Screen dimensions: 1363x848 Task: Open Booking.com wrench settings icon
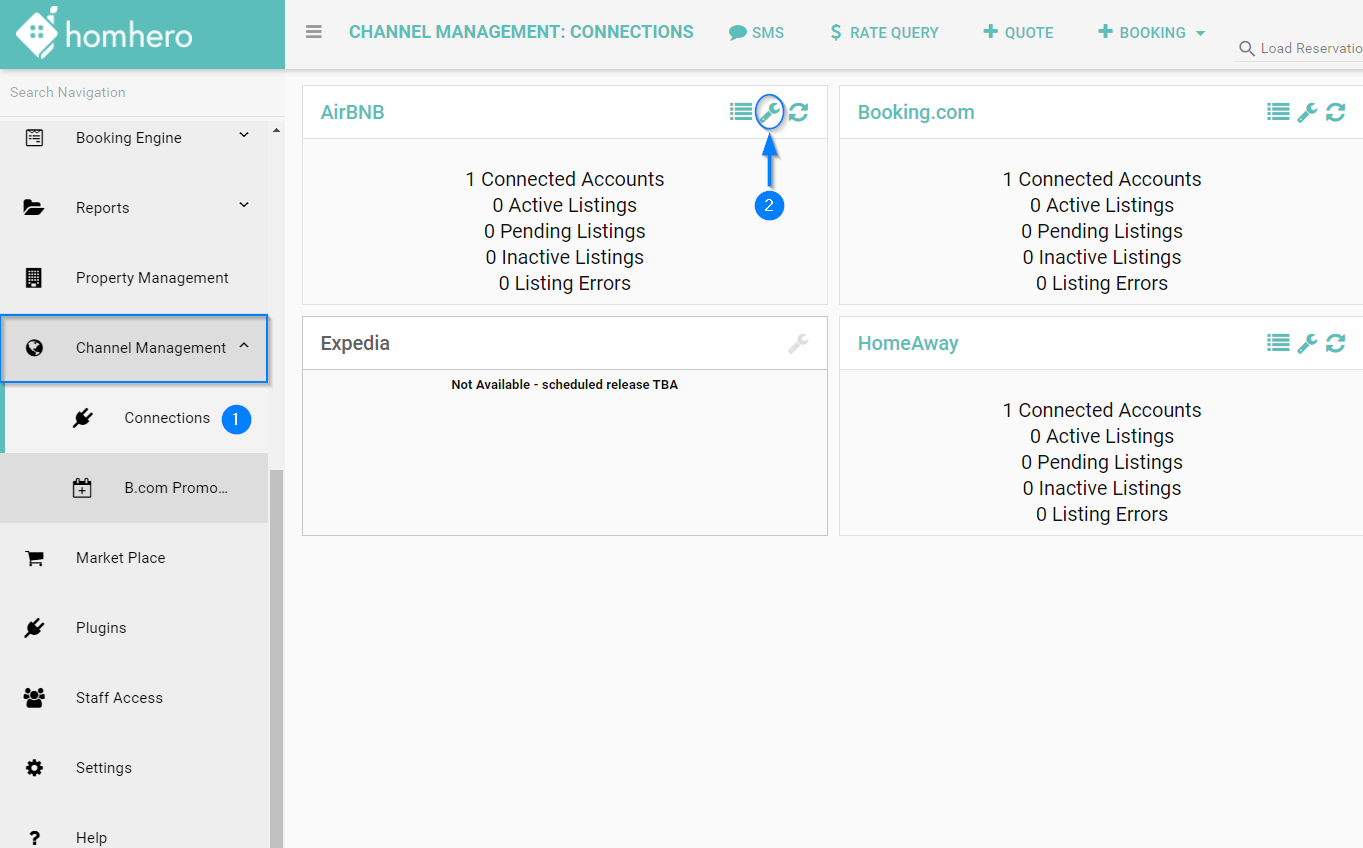pyautogui.click(x=1307, y=112)
